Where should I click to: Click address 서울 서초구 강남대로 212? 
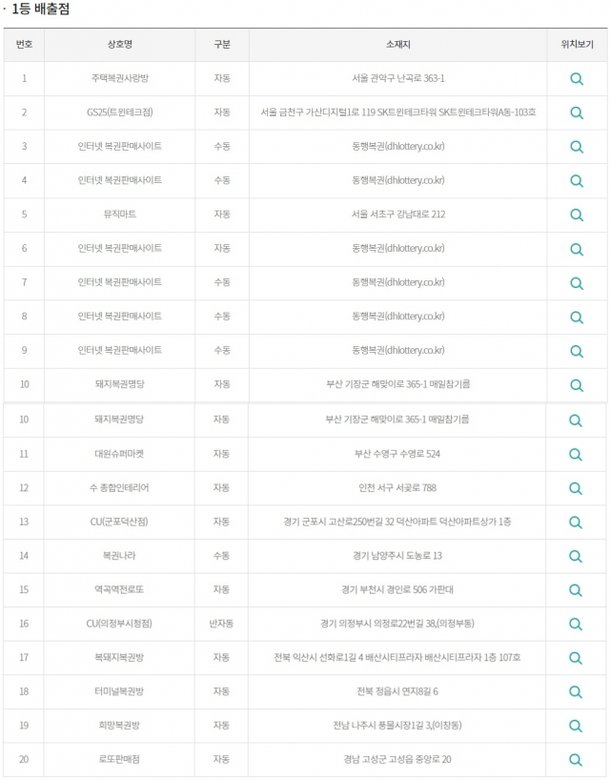pos(398,214)
